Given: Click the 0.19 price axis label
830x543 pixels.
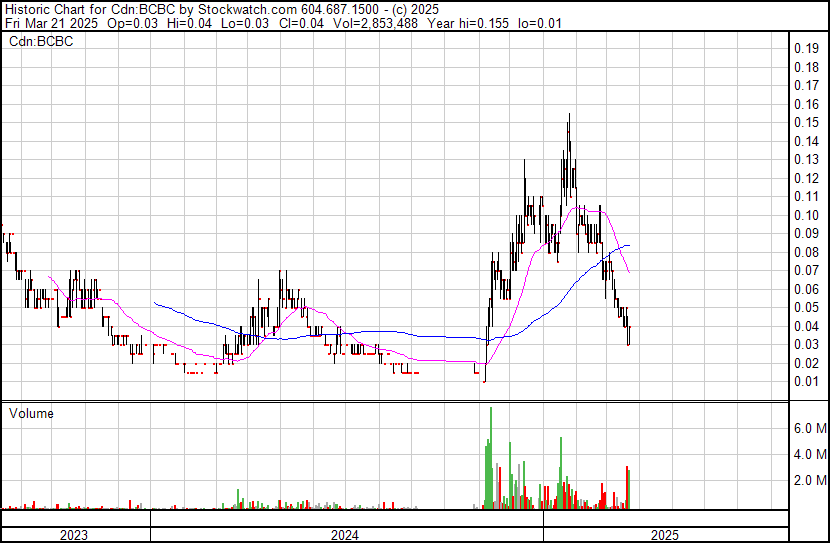Looking at the screenshot, I should tap(806, 48).
